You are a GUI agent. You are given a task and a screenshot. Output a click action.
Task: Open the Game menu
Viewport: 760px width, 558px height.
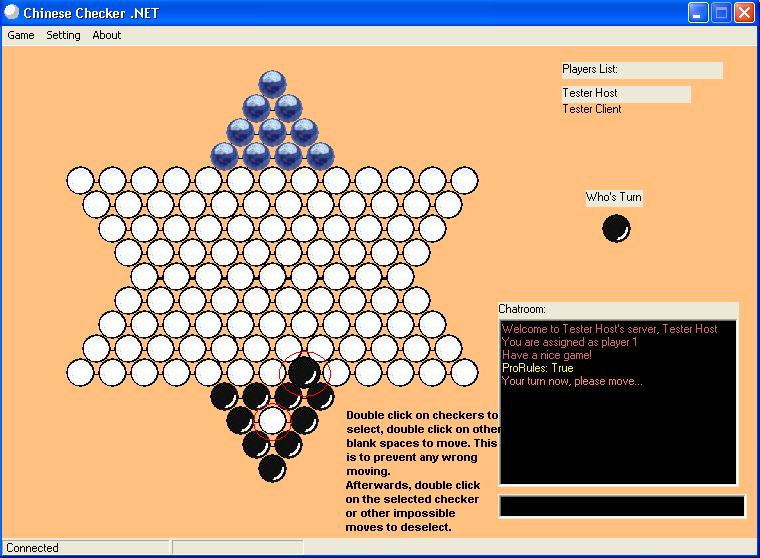click(x=21, y=35)
